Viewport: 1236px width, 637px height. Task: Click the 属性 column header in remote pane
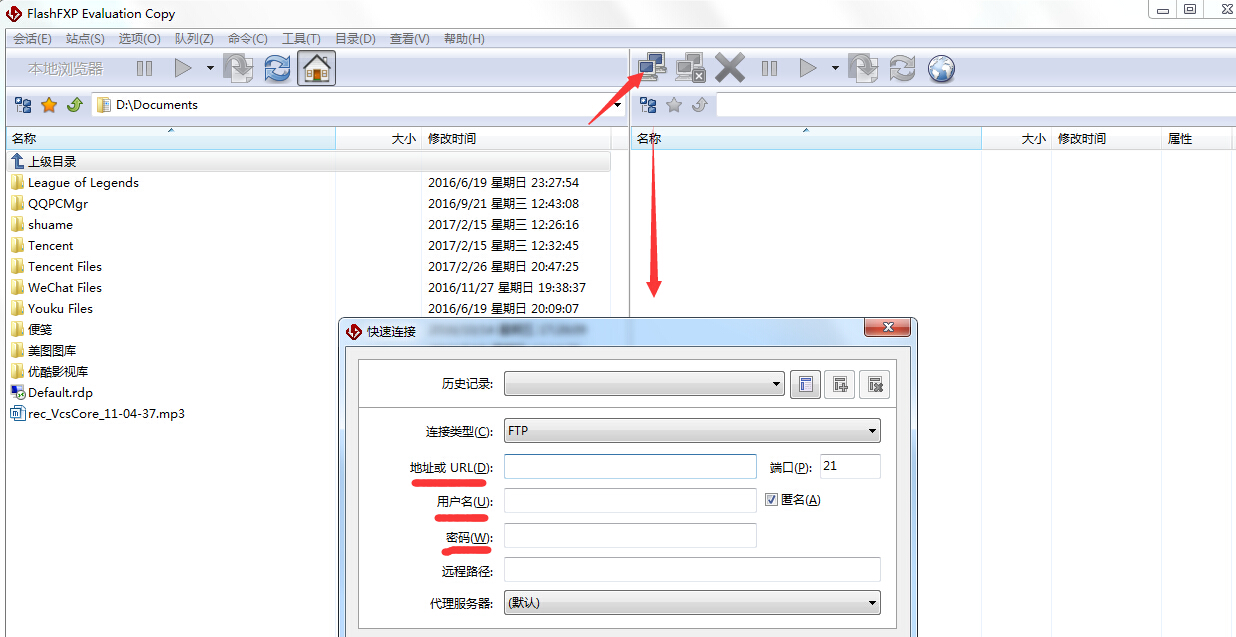click(x=1197, y=139)
